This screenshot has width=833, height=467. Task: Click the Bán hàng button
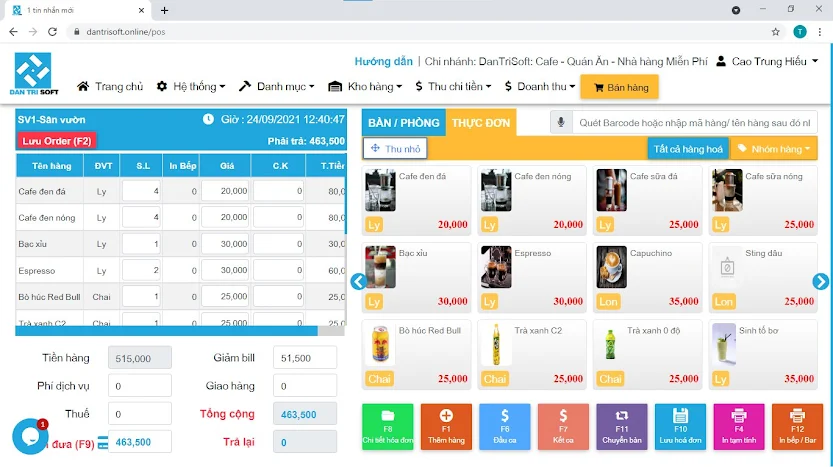(619, 87)
